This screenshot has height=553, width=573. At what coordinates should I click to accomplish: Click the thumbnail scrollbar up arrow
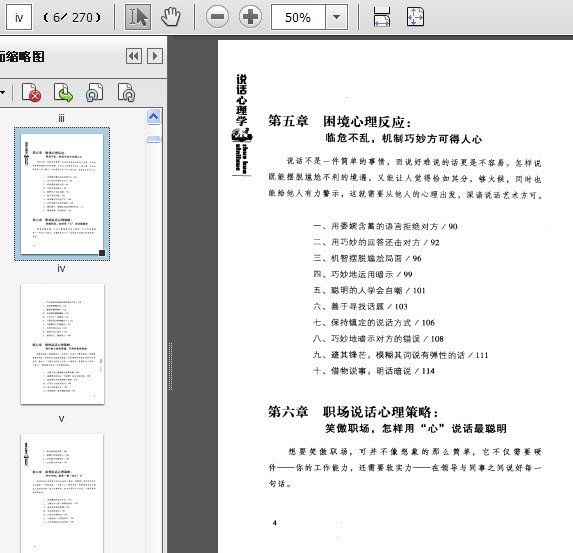(153, 117)
